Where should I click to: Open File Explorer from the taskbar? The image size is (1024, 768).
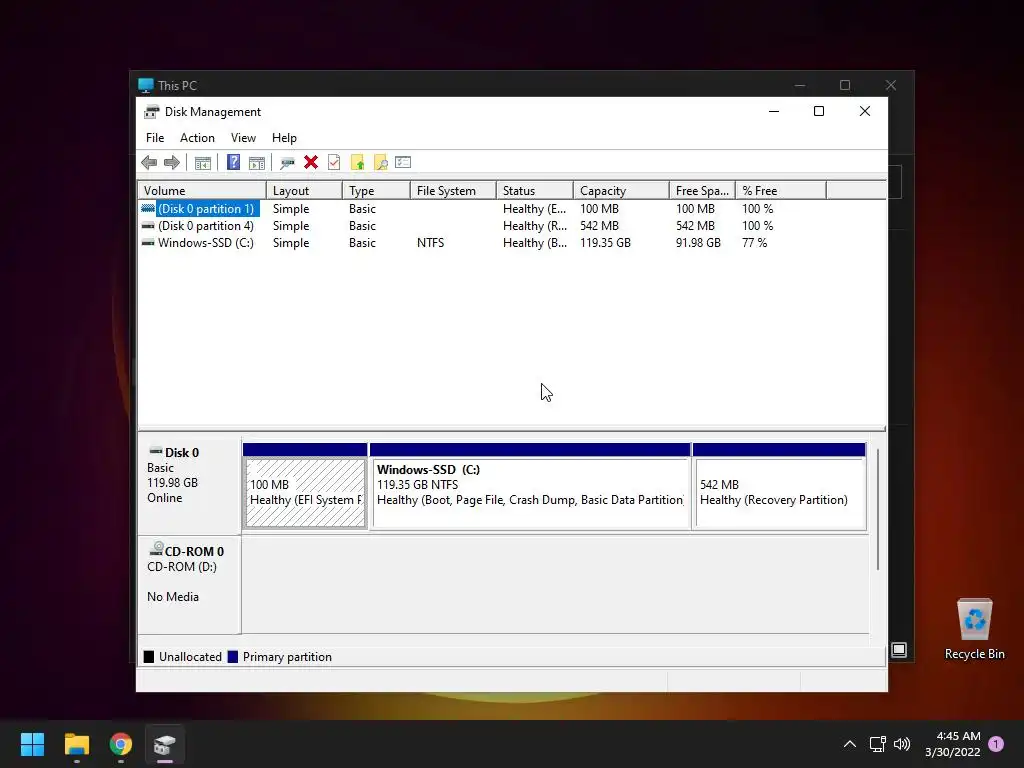click(x=76, y=744)
